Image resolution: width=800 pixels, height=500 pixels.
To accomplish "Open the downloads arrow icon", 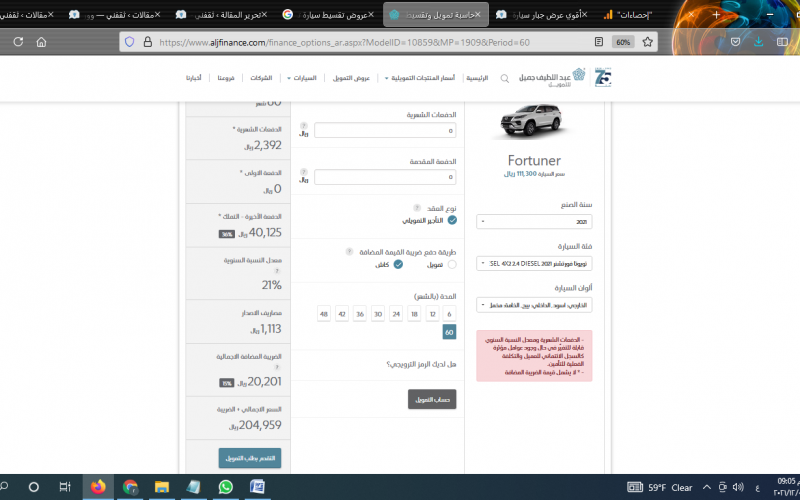I will click(759, 42).
